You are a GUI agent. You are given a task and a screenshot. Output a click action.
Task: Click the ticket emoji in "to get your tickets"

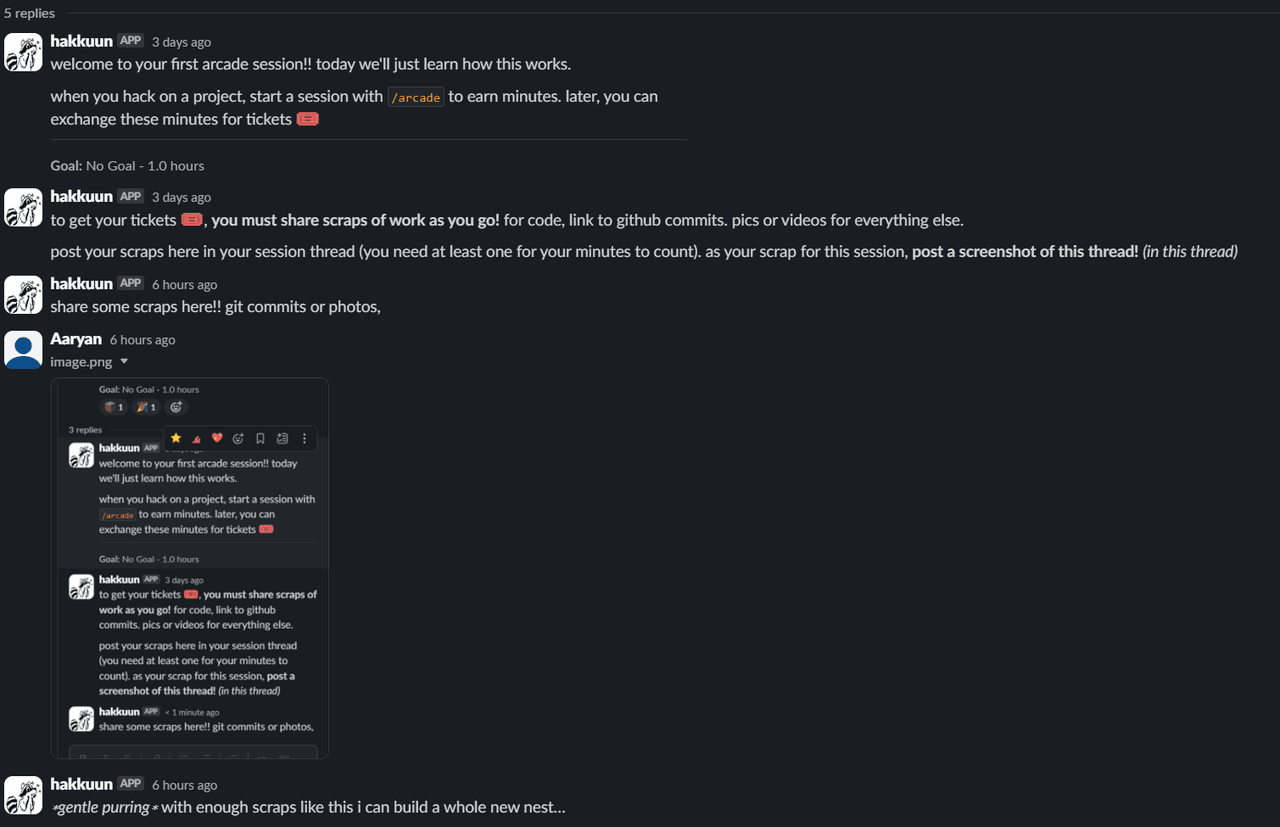192,220
